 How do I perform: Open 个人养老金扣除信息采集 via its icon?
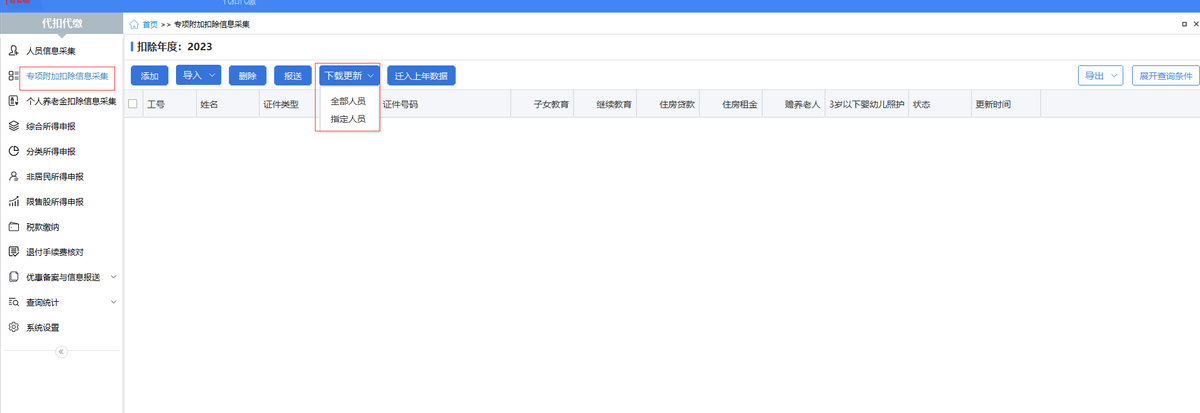[x=14, y=101]
